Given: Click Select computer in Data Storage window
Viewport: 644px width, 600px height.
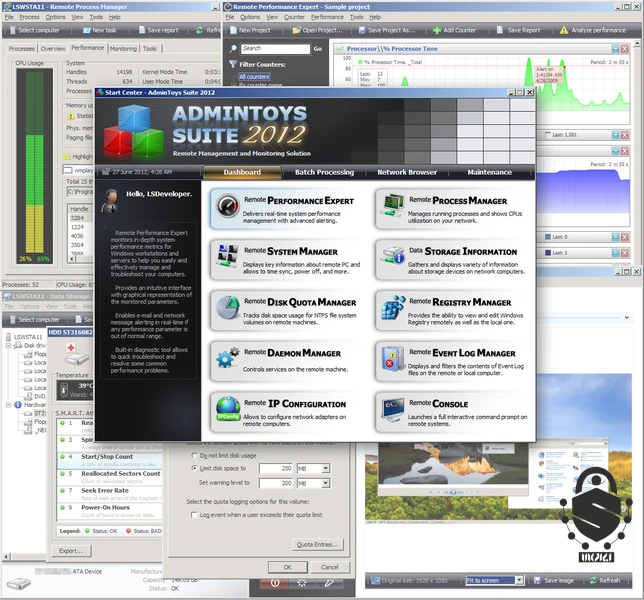Looking at the screenshot, I should pyautogui.click(x=34, y=319).
